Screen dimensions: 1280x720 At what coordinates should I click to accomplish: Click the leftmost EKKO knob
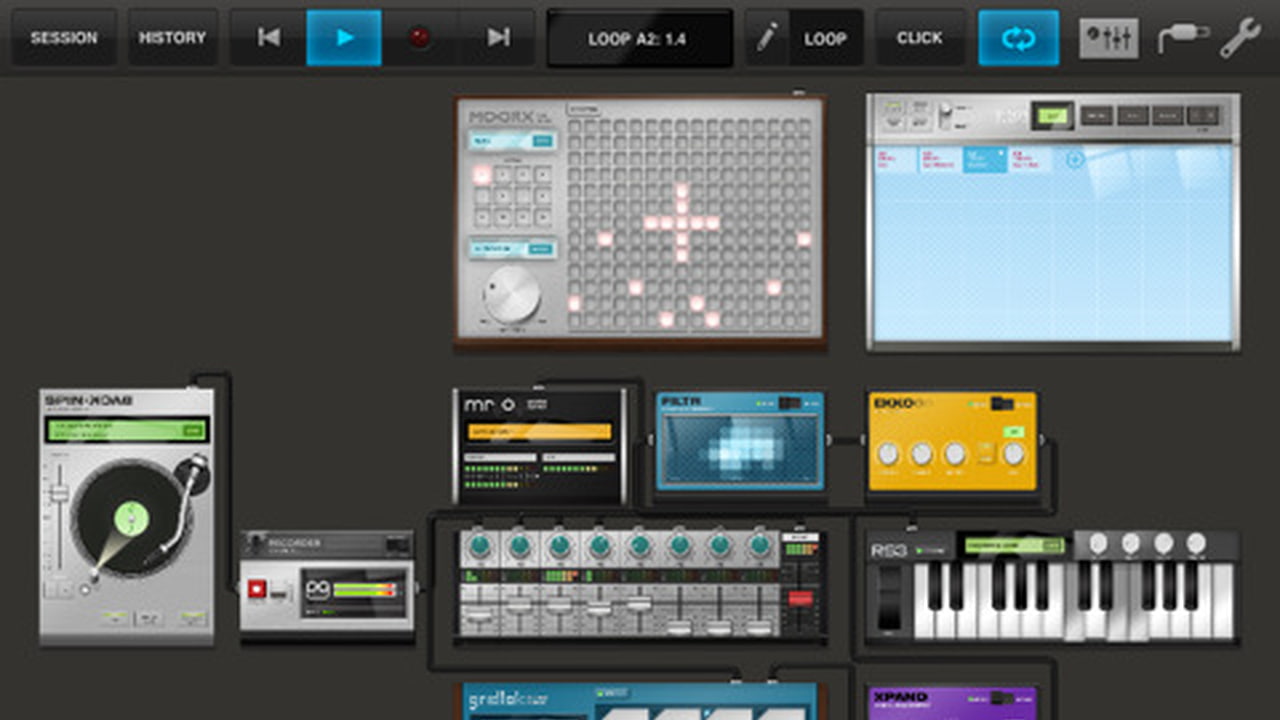[x=888, y=454]
